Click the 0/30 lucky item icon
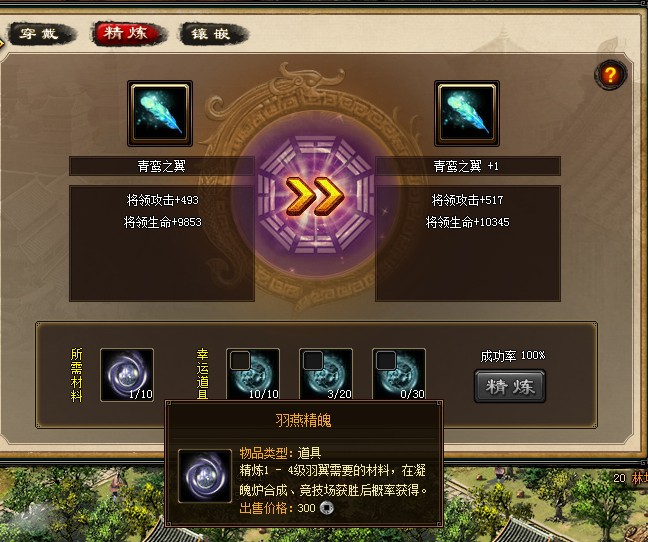This screenshot has width=648, height=542. tap(399, 375)
